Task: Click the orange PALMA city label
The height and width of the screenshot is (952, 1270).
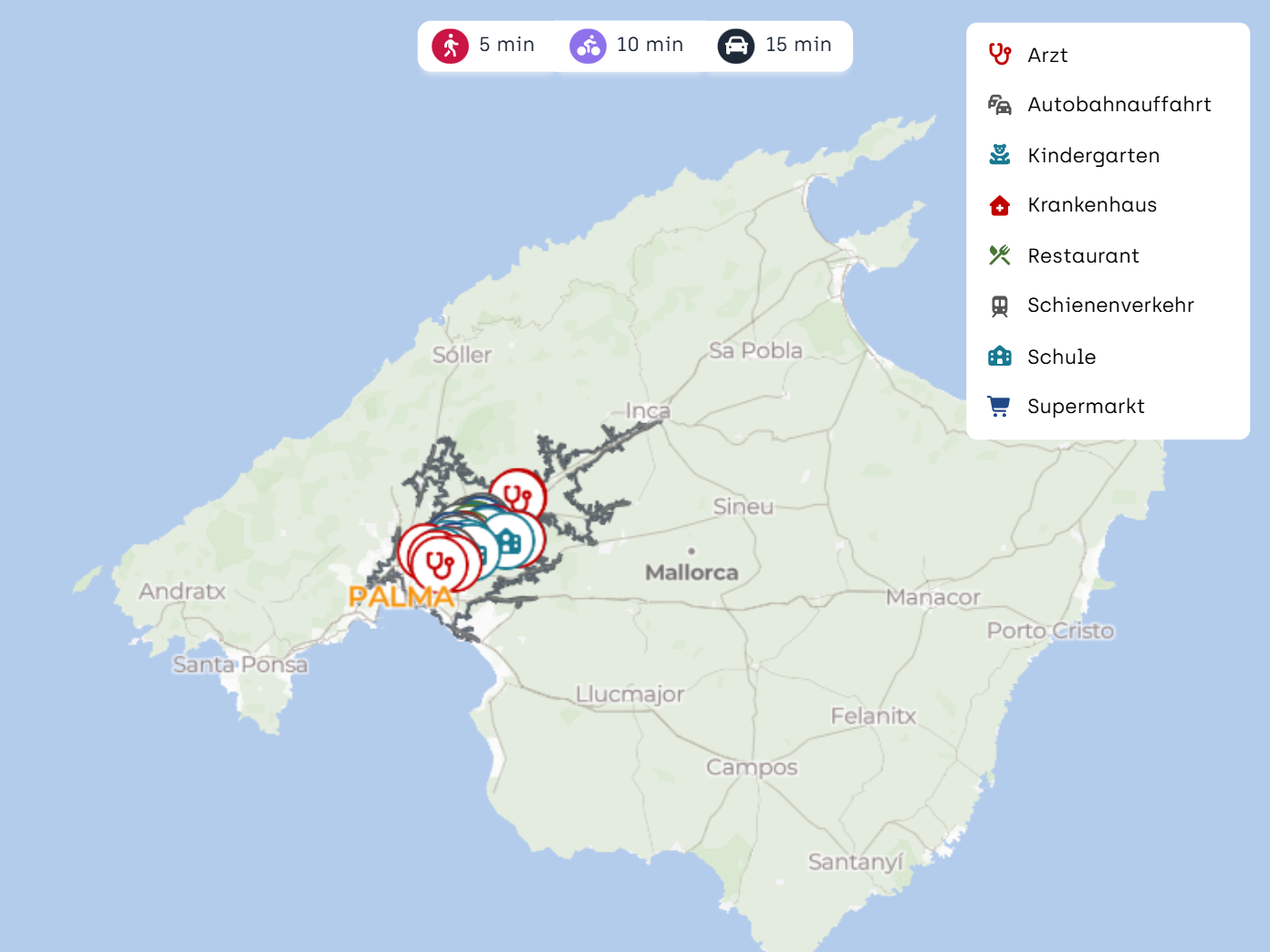Action: [x=401, y=597]
